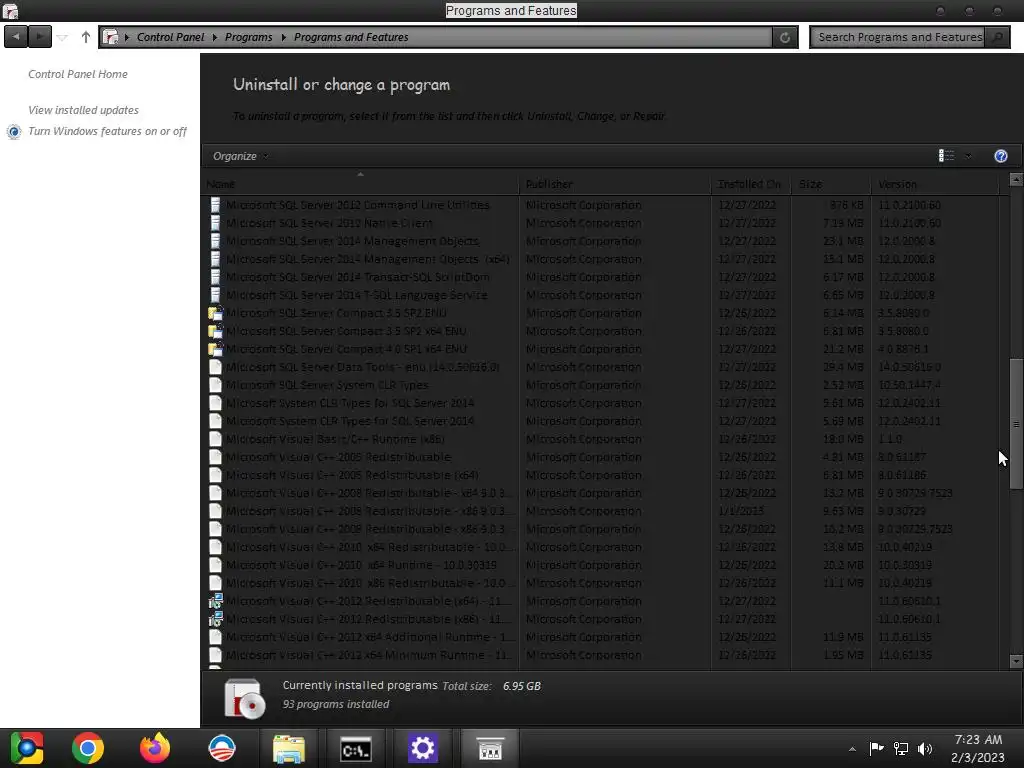Click the SQL Server Compact 3.5 SP2 ENU icon
1024x768 pixels.
pos(215,313)
